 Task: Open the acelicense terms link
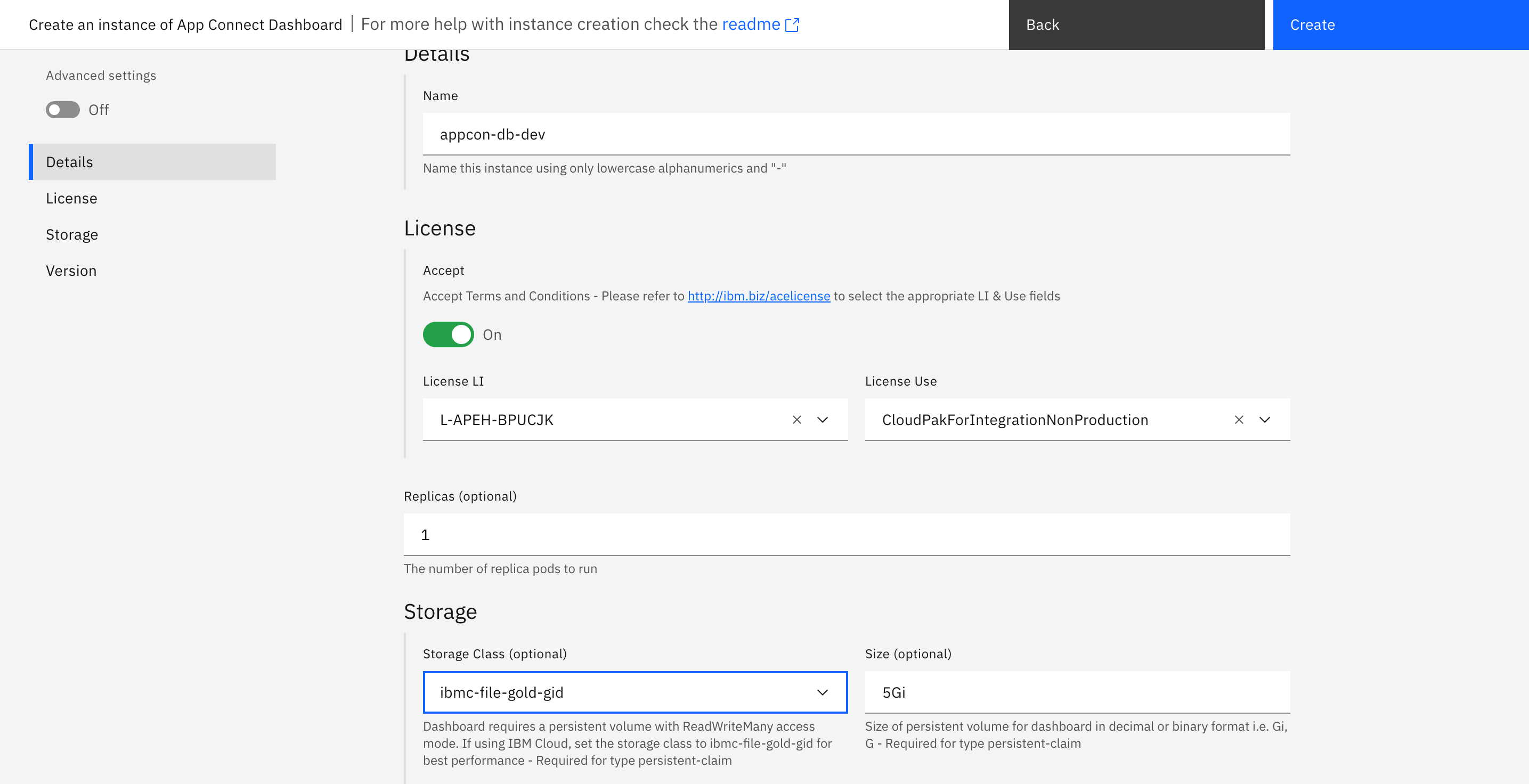point(758,296)
